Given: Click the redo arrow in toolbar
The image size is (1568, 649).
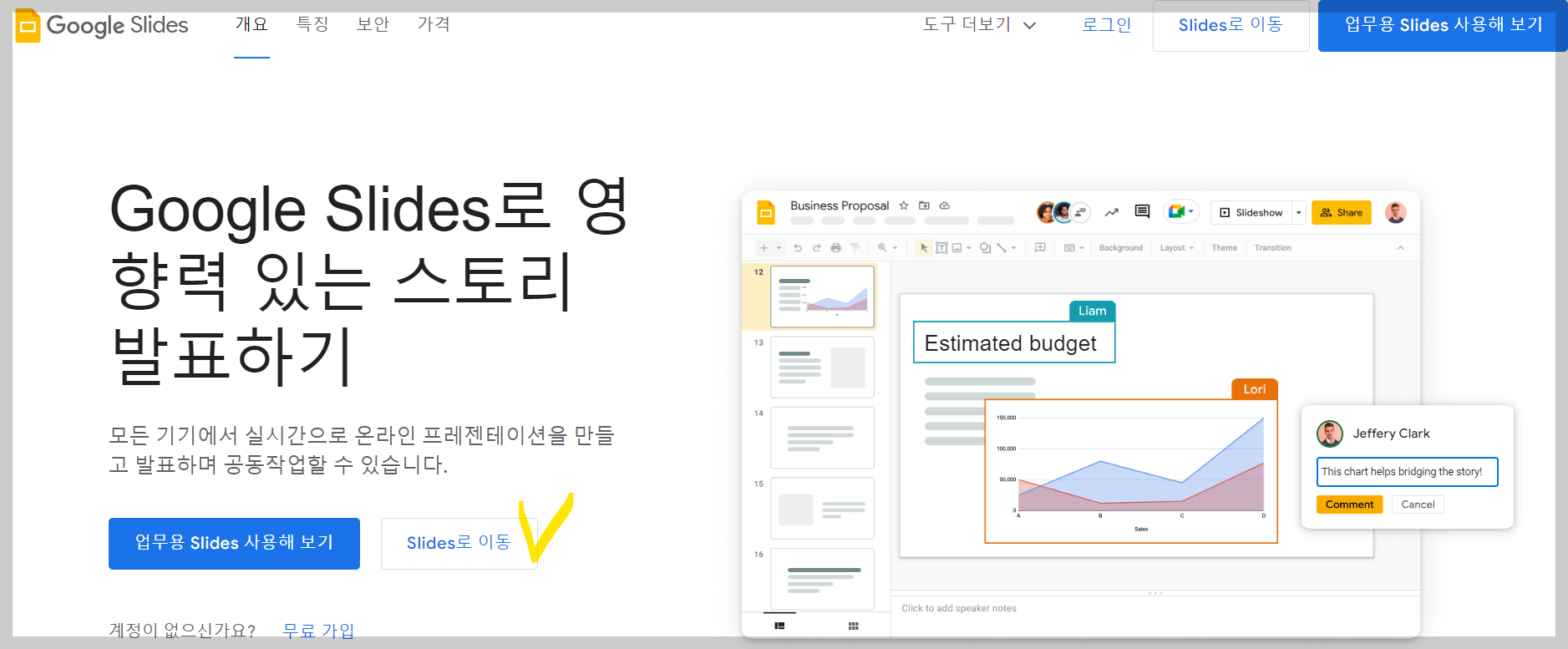Looking at the screenshot, I should click(x=816, y=248).
